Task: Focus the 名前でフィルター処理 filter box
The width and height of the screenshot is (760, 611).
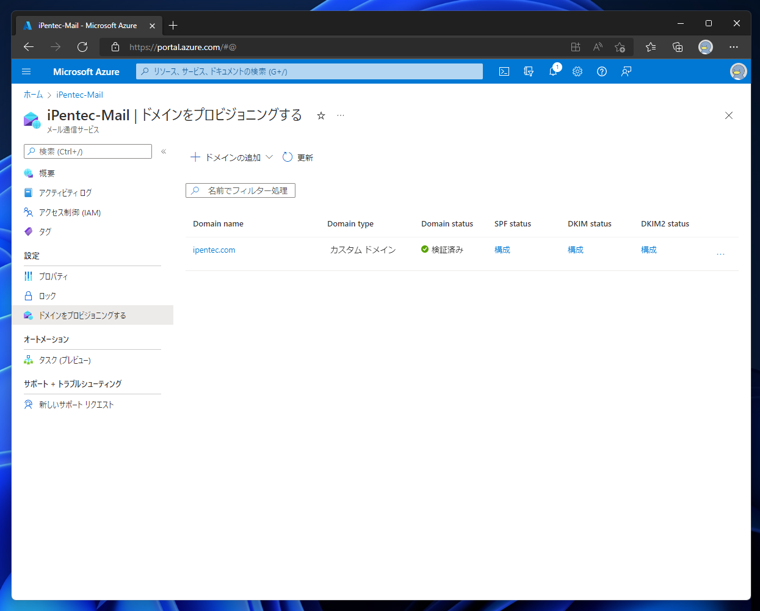Action: click(240, 190)
